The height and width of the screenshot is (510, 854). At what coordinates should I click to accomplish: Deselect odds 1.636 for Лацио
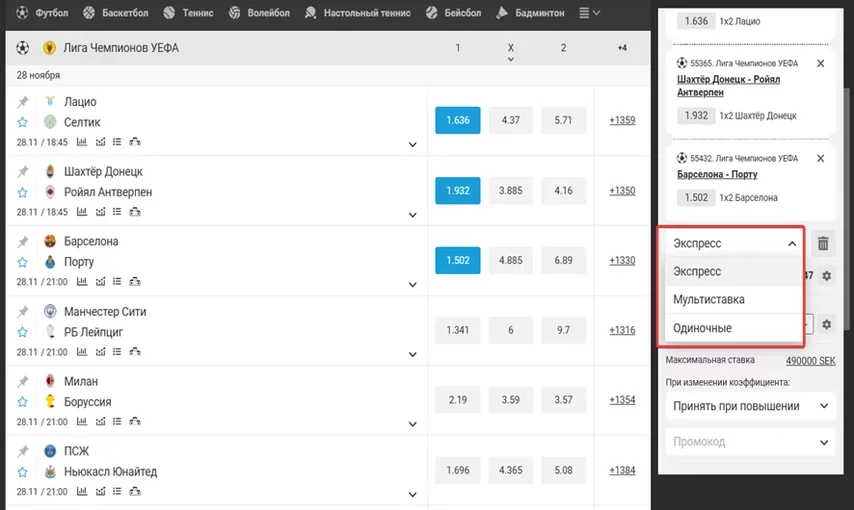click(458, 120)
